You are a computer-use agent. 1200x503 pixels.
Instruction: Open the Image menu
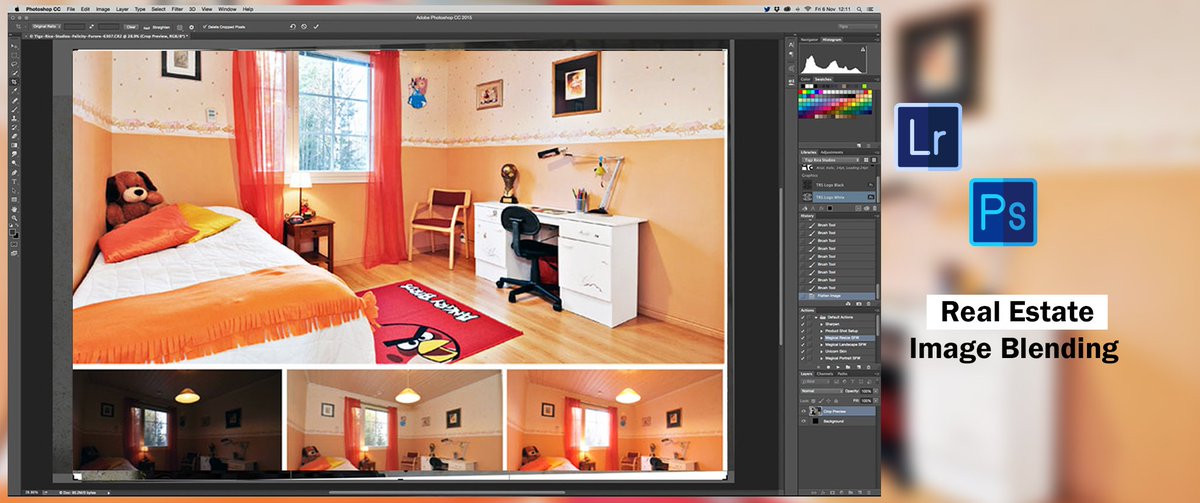point(103,9)
